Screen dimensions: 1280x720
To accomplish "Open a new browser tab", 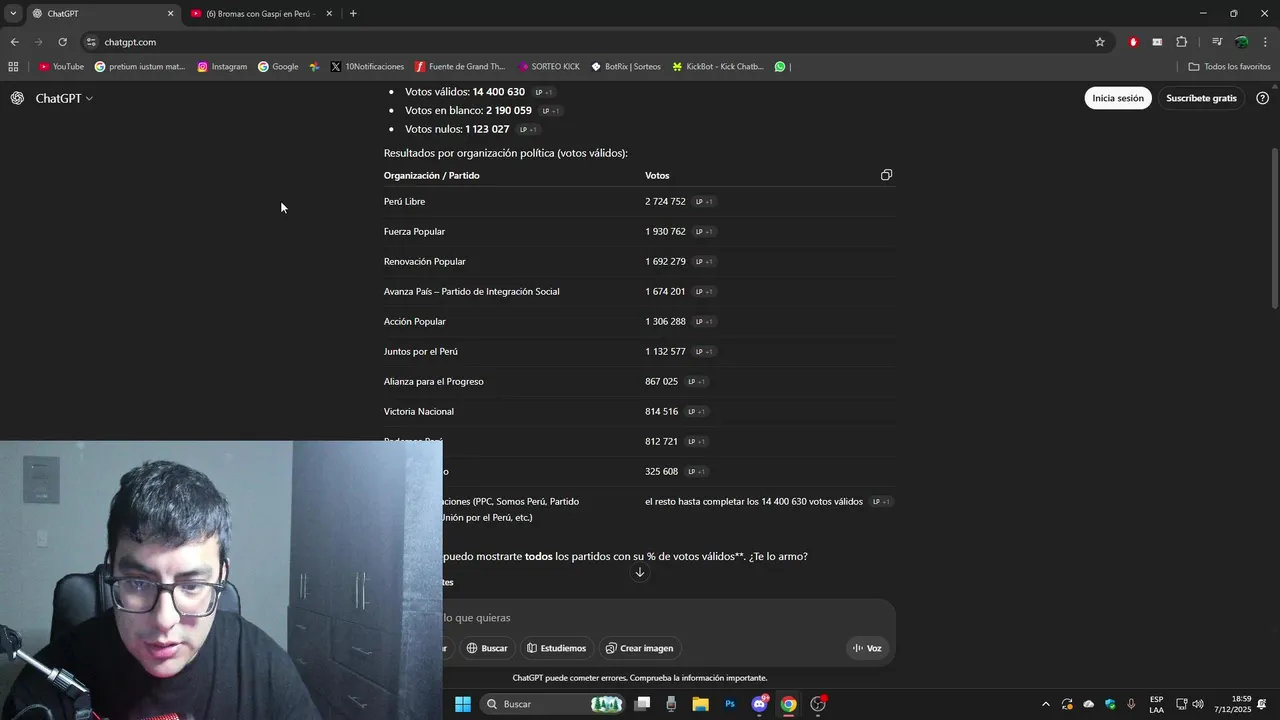I will coord(353,14).
